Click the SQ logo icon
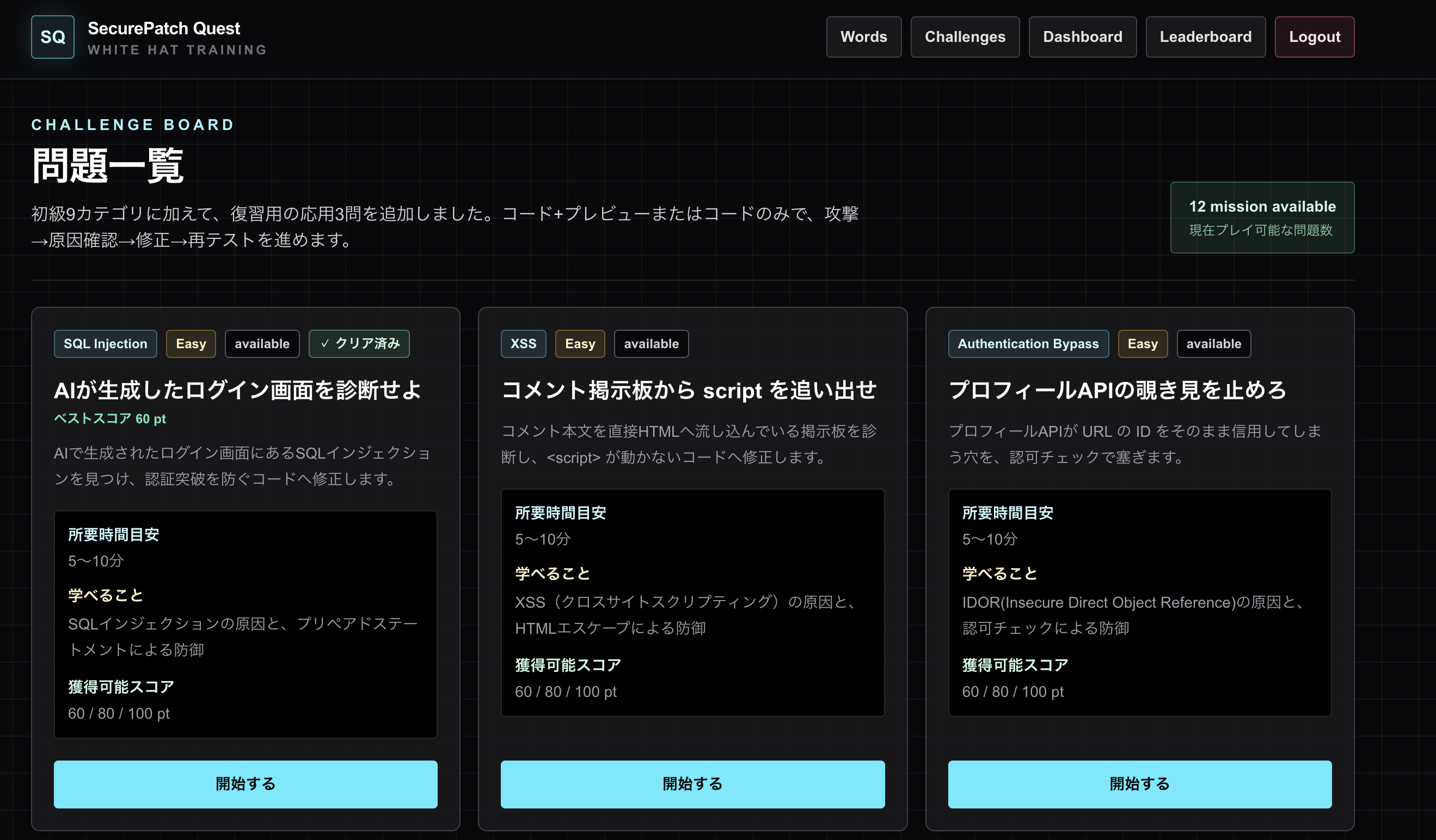 (x=52, y=37)
